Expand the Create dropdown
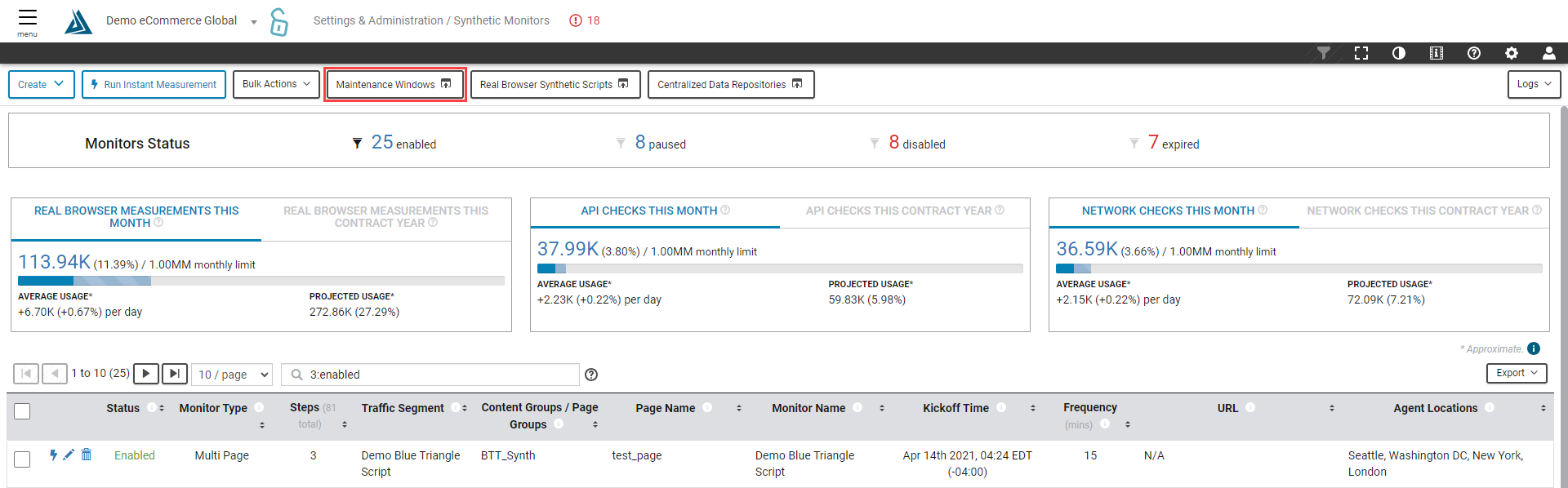Viewport: 1568px width, 488px height. click(41, 84)
